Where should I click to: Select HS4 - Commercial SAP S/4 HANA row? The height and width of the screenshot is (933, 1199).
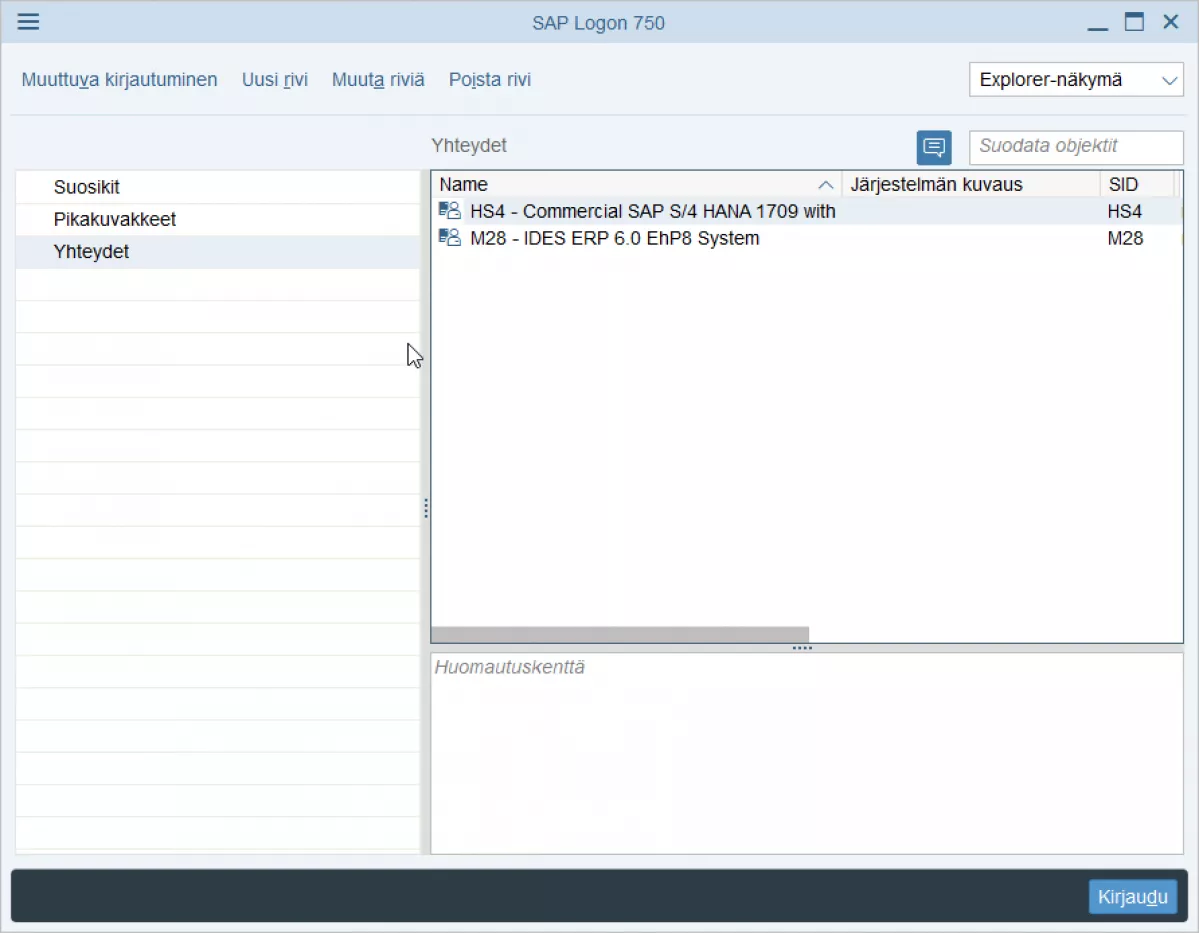coord(806,211)
